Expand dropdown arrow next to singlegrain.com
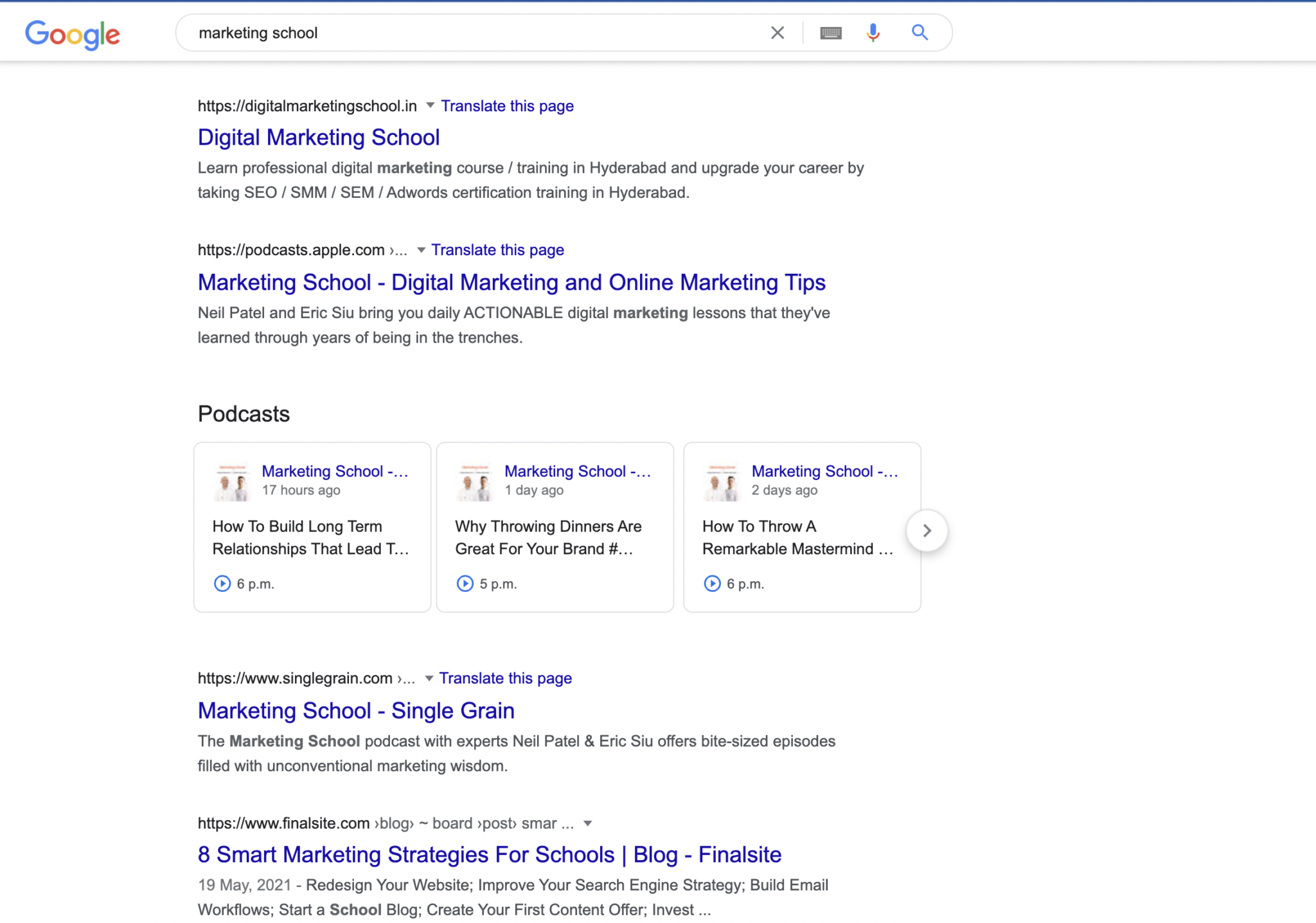 [429, 678]
